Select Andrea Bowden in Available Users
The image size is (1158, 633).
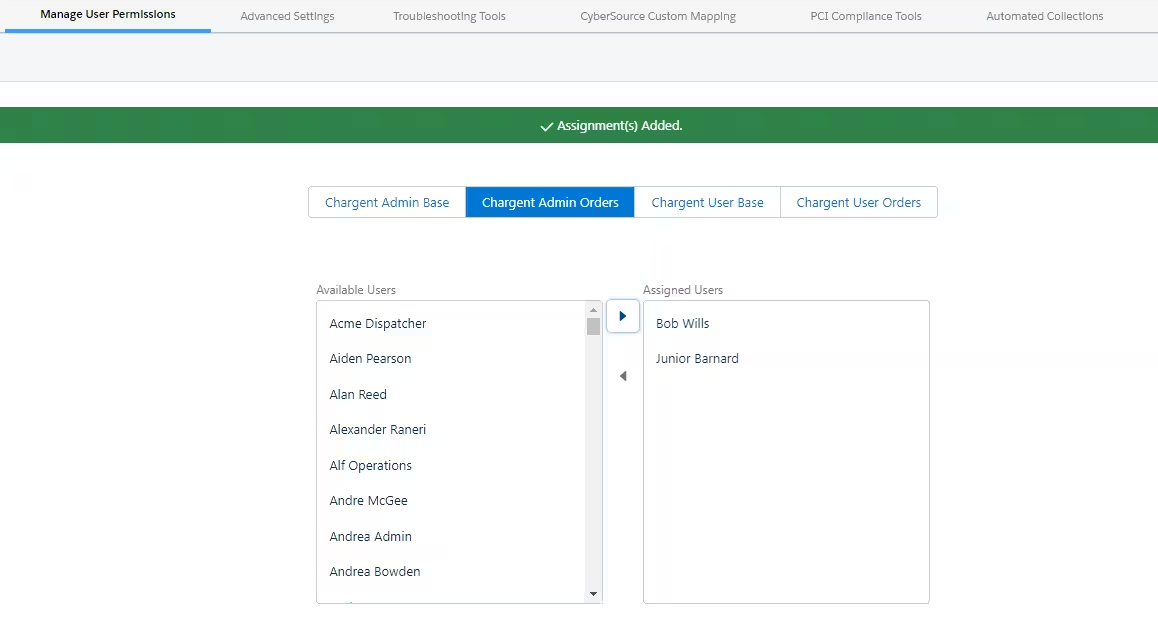click(451, 571)
